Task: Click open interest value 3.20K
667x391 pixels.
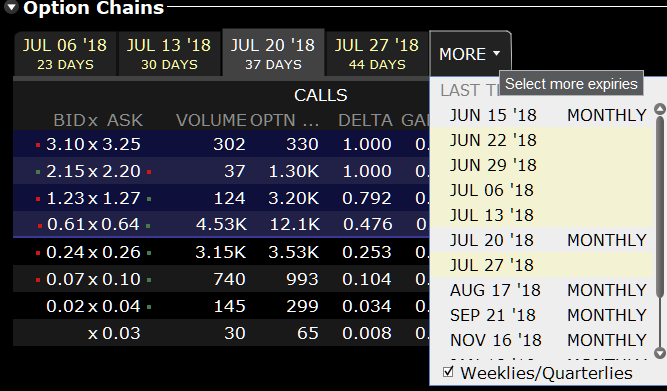Action: [294, 198]
